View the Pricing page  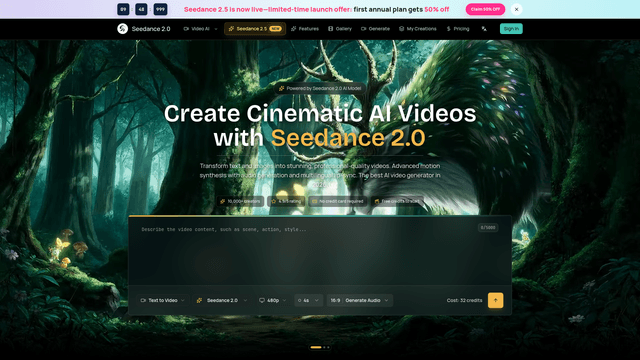[x=458, y=29]
